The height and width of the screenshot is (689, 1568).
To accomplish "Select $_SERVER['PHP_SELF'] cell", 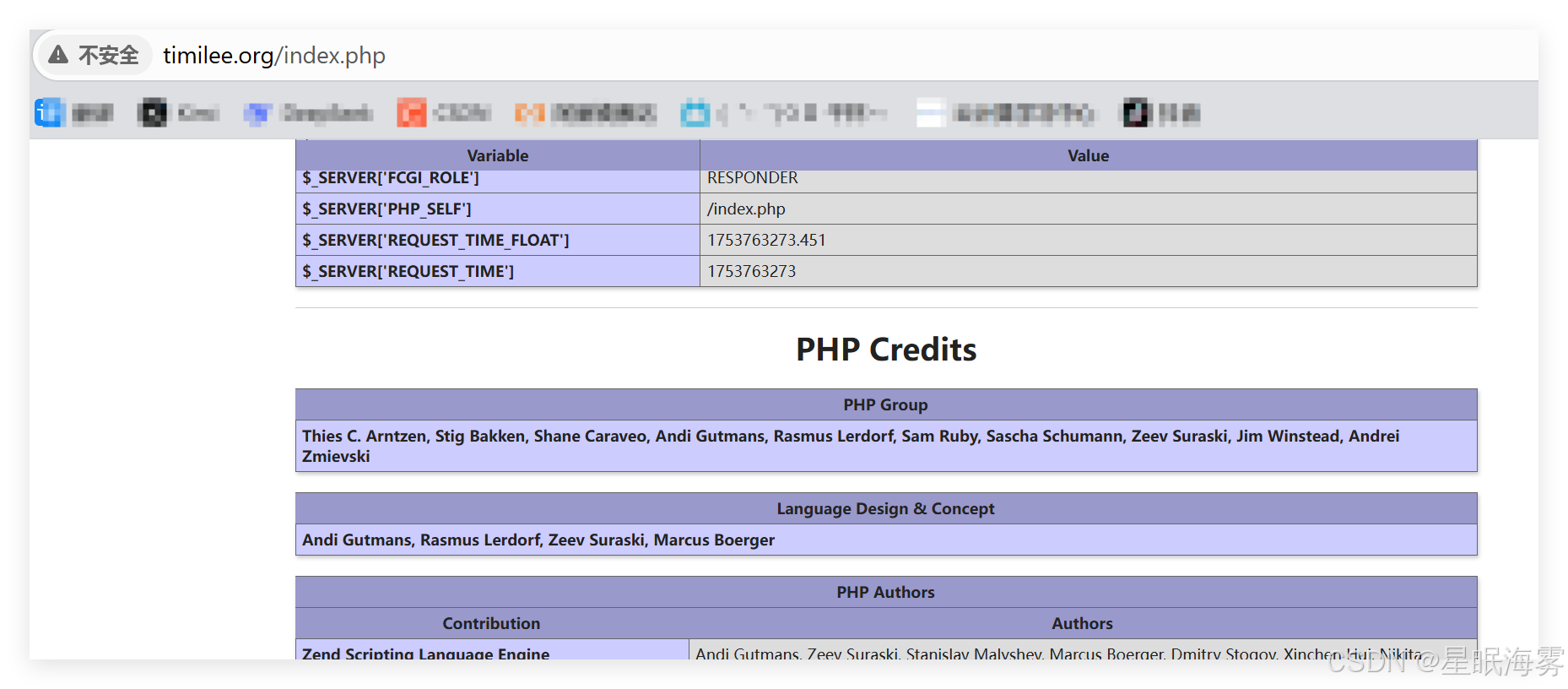I will (498, 209).
